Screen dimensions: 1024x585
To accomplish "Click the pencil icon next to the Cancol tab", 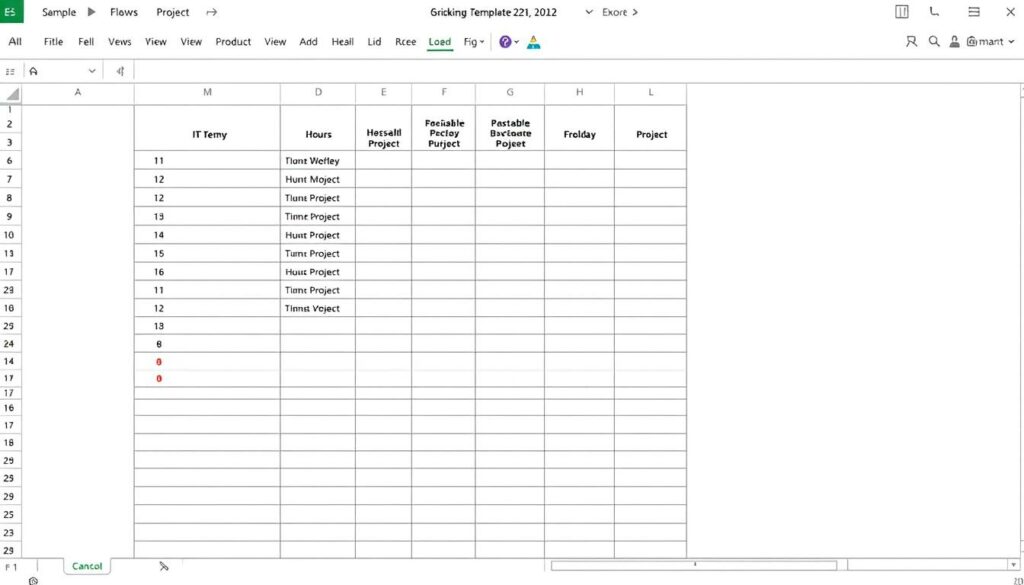I will pyautogui.click(x=163, y=566).
